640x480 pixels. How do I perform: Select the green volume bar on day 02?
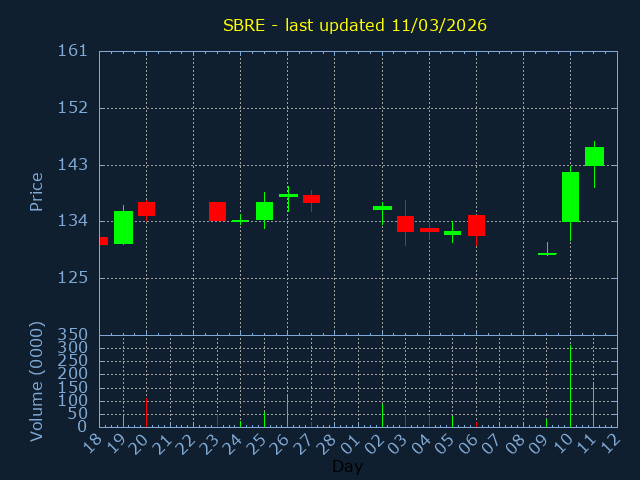(x=382, y=414)
